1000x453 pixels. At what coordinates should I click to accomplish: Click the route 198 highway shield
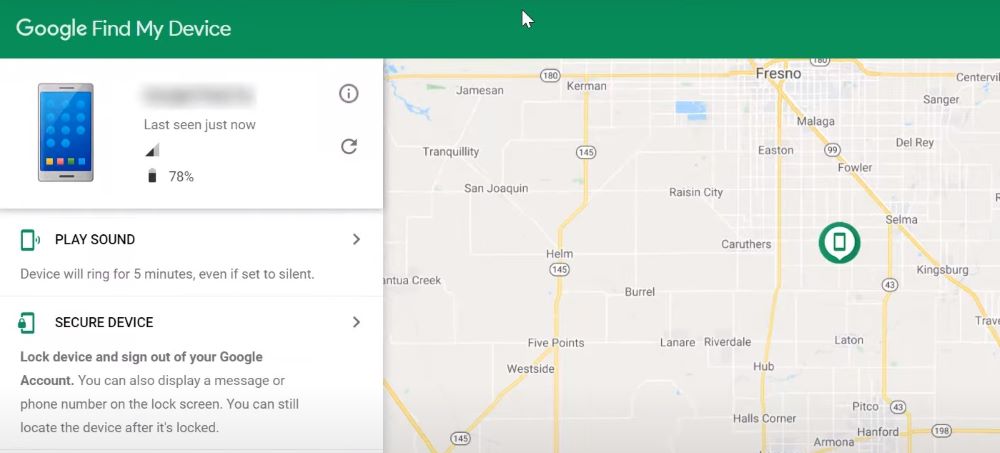[x=941, y=433]
